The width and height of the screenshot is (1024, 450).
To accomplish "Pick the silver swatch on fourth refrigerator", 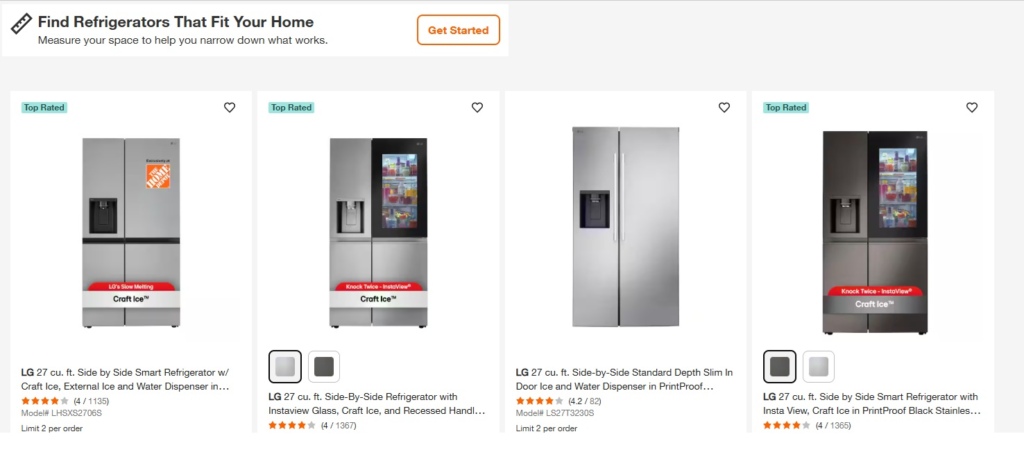I will click(818, 367).
